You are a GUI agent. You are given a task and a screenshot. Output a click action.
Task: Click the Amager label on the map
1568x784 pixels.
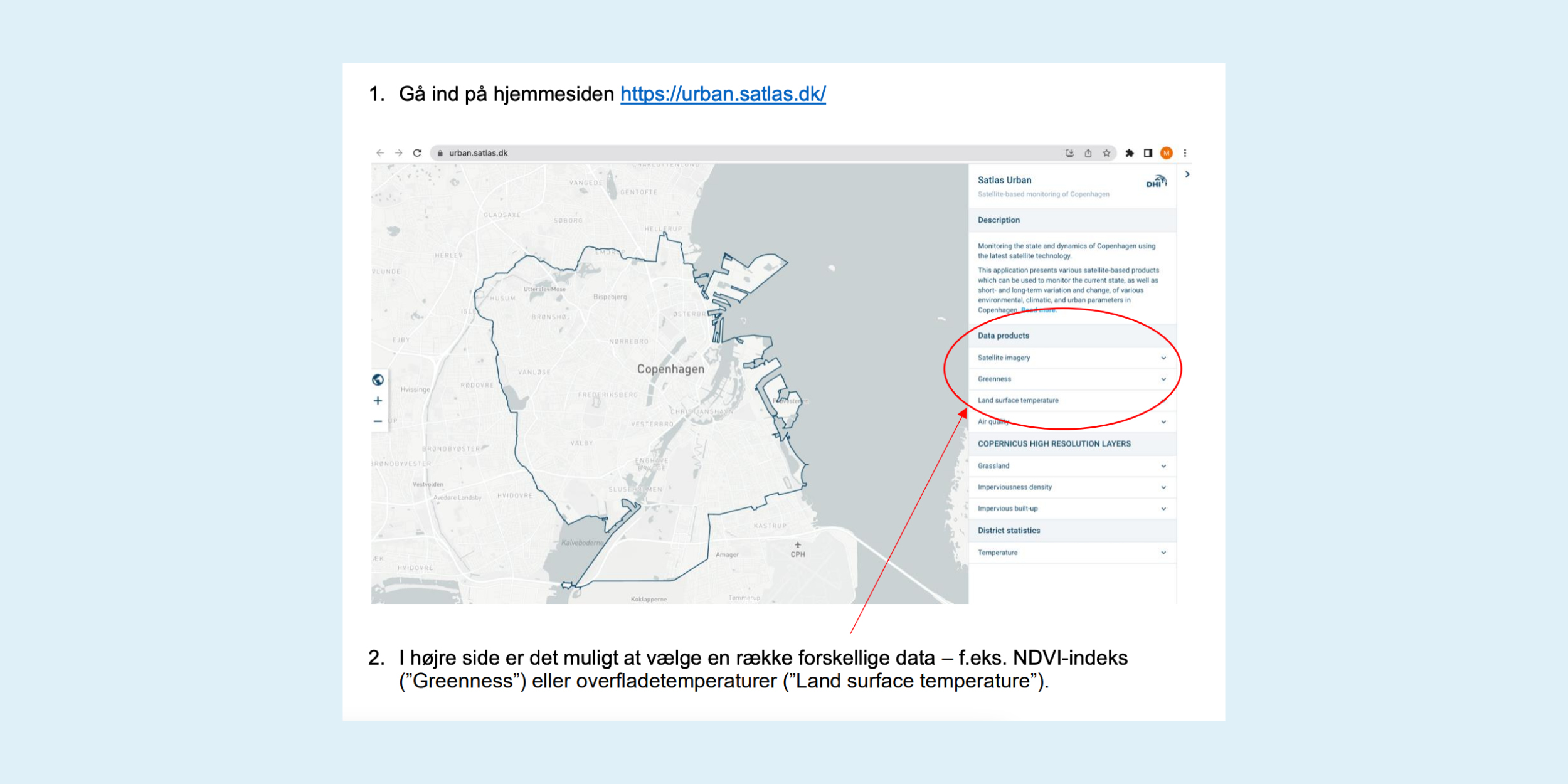727,555
